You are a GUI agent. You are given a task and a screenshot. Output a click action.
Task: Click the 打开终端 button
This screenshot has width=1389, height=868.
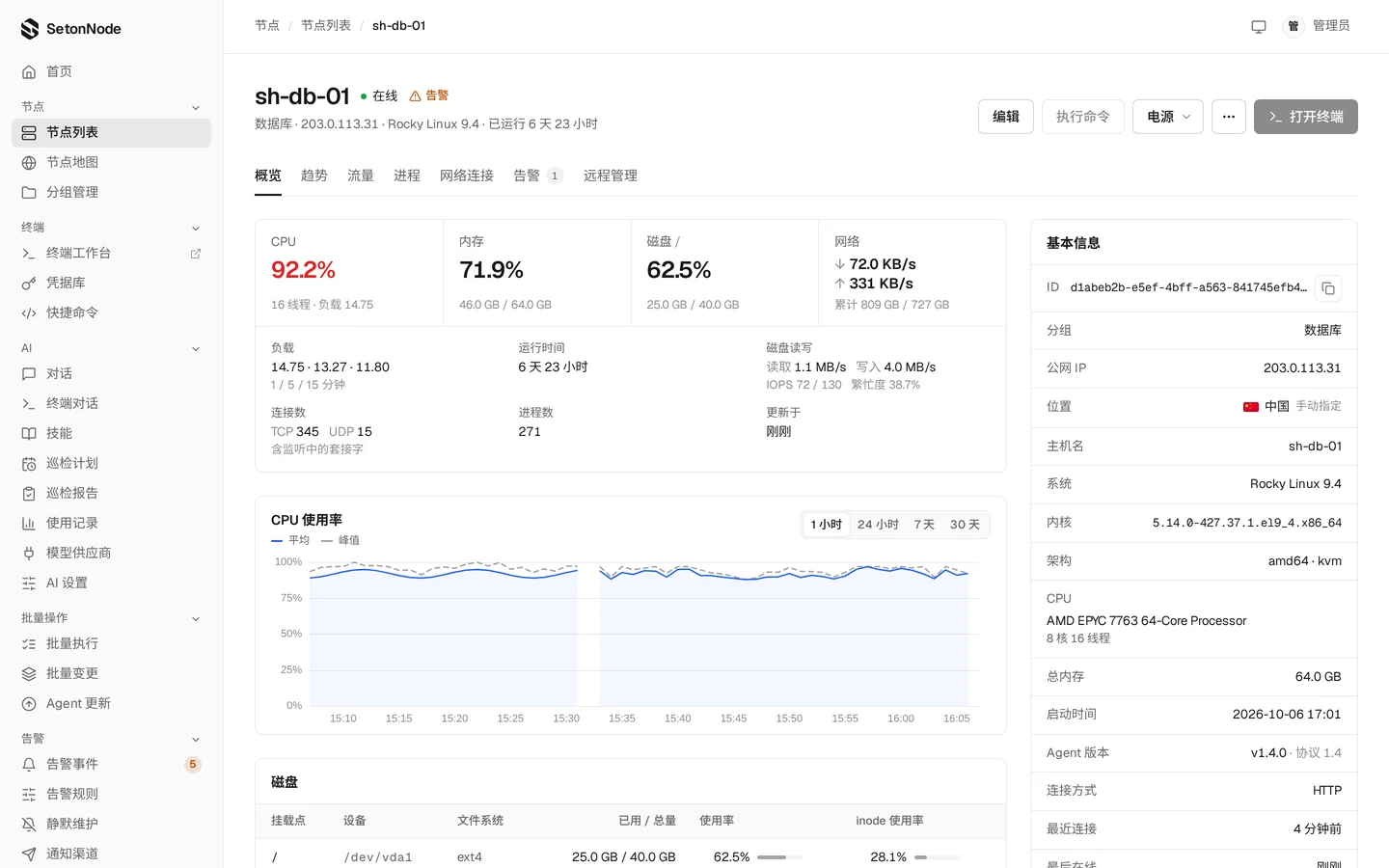[1306, 117]
